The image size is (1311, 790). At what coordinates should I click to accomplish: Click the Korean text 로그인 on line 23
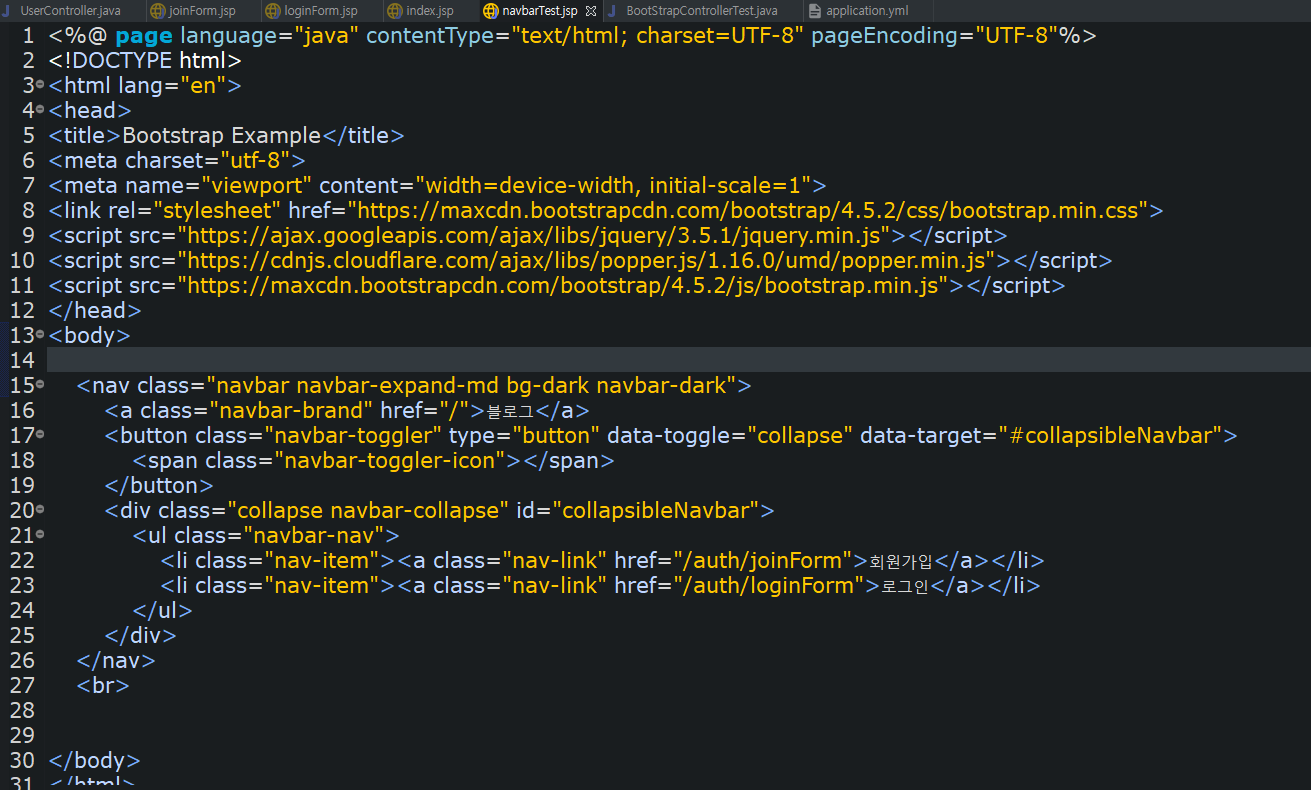coord(905,586)
